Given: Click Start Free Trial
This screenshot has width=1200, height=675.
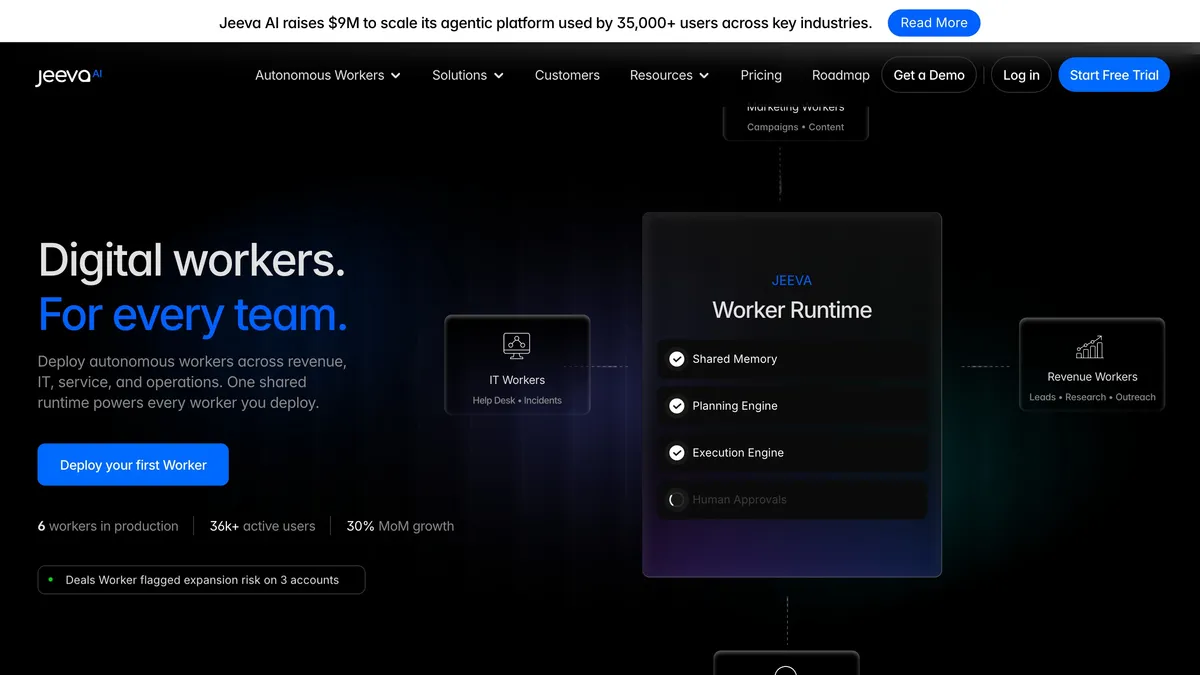Looking at the screenshot, I should pos(1114,75).
